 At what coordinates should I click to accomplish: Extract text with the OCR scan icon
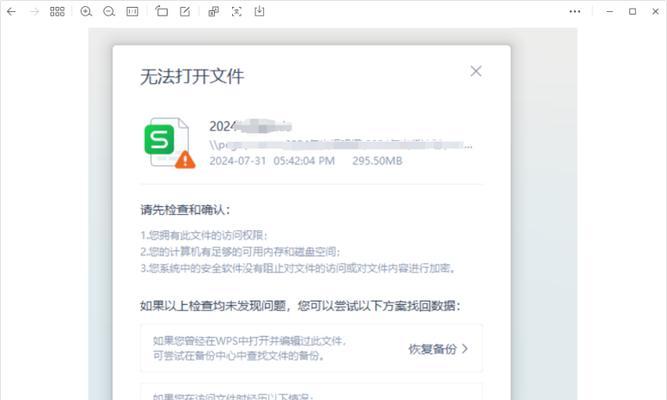click(x=237, y=11)
